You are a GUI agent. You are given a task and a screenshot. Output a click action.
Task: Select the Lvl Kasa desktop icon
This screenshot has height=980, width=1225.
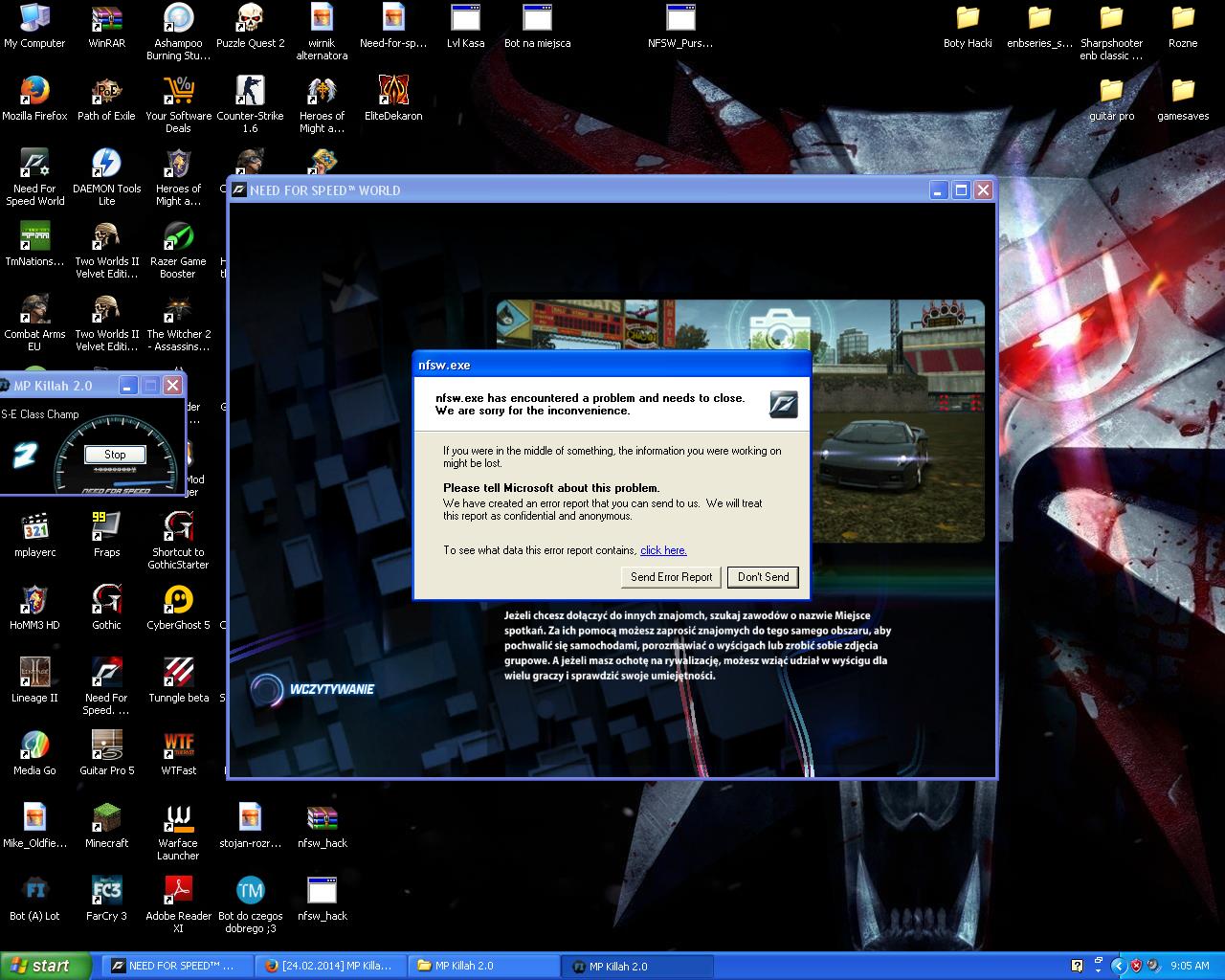click(465, 26)
